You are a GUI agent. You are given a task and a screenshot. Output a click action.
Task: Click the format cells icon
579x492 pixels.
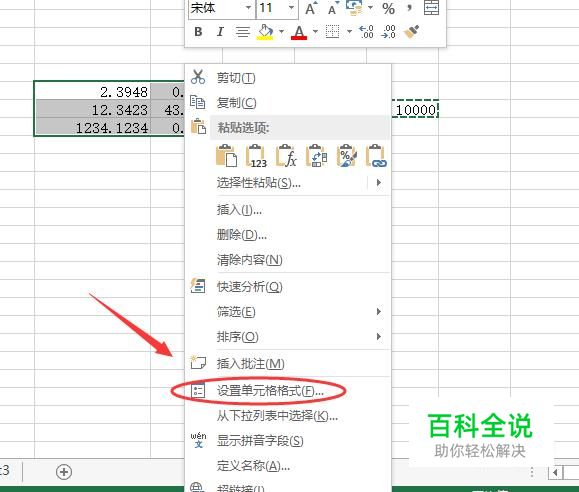[x=198, y=390]
